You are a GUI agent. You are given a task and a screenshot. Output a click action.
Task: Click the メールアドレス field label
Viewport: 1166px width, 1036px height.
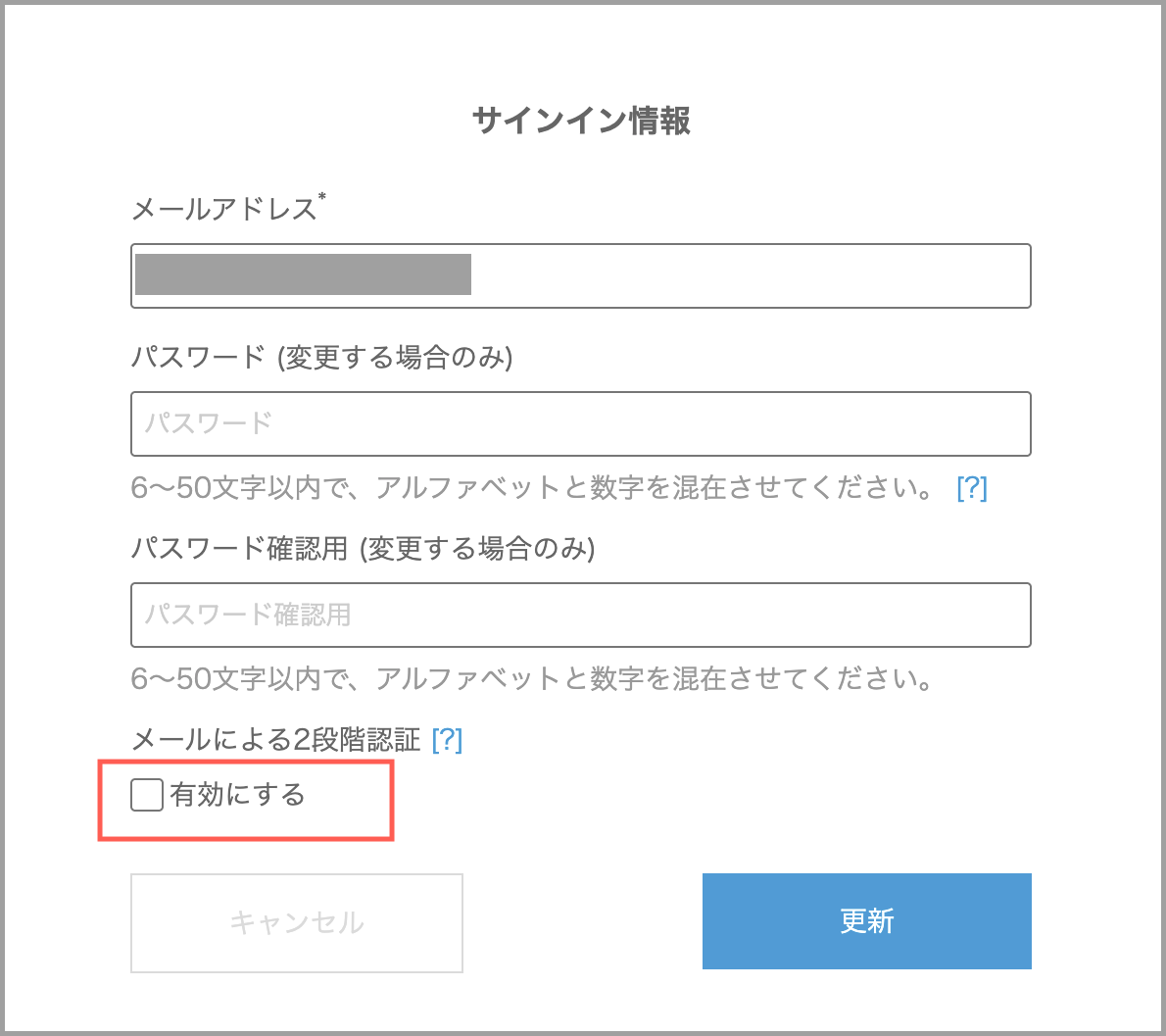pyautogui.click(x=223, y=209)
